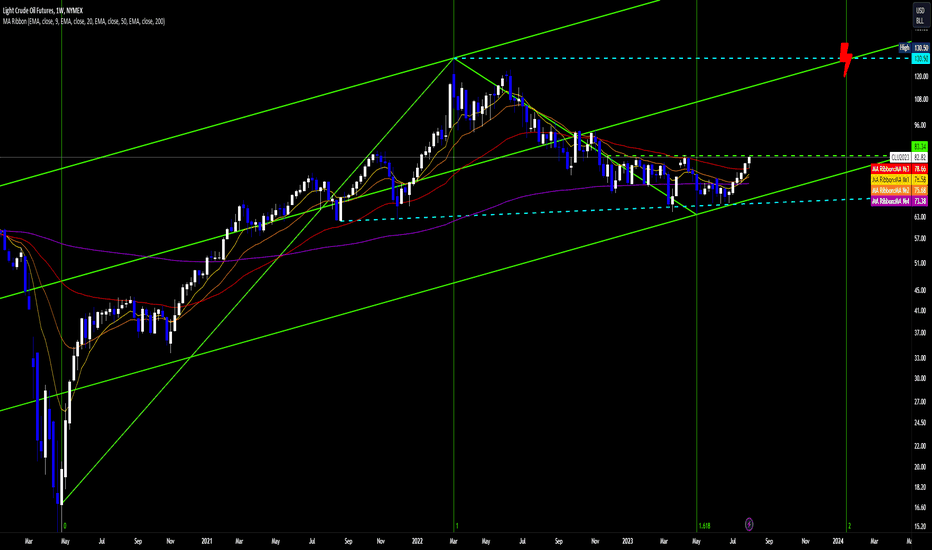Click 2022 on the time axis
Screen dimensions: 932x550
tap(417, 542)
